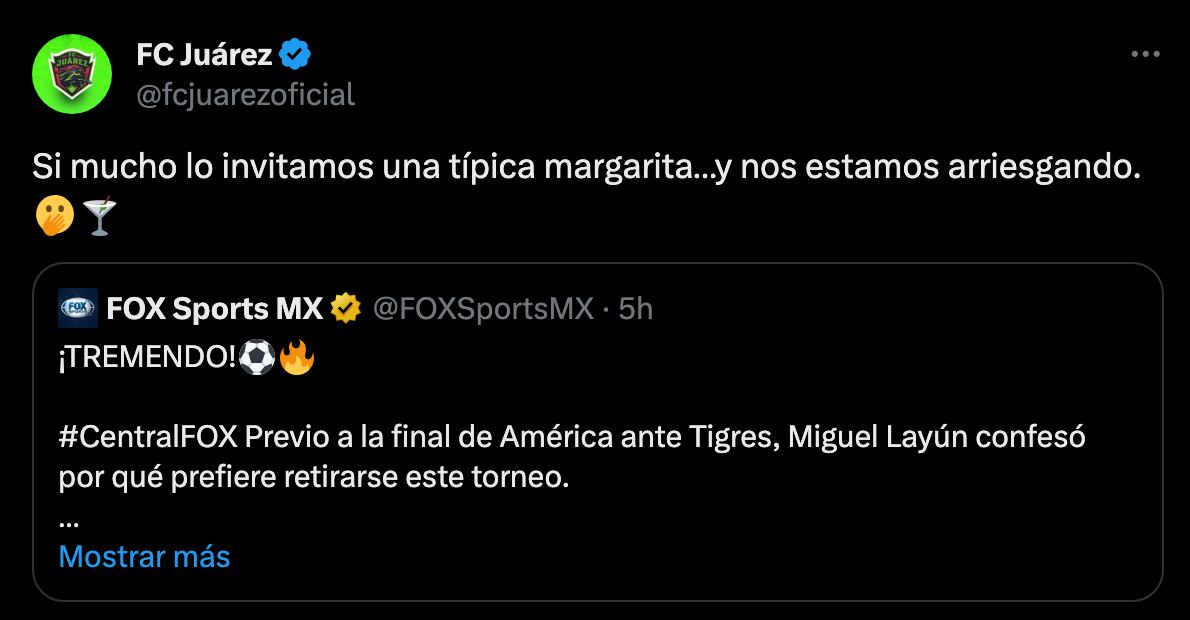Click the FOX Sports MX logo avatar

coord(78,309)
